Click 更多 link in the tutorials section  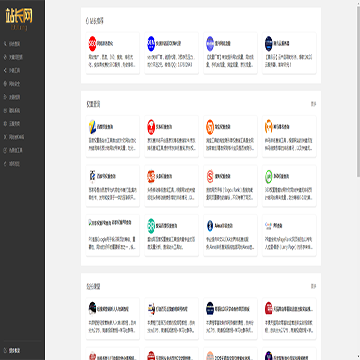click(x=313, y=286)
